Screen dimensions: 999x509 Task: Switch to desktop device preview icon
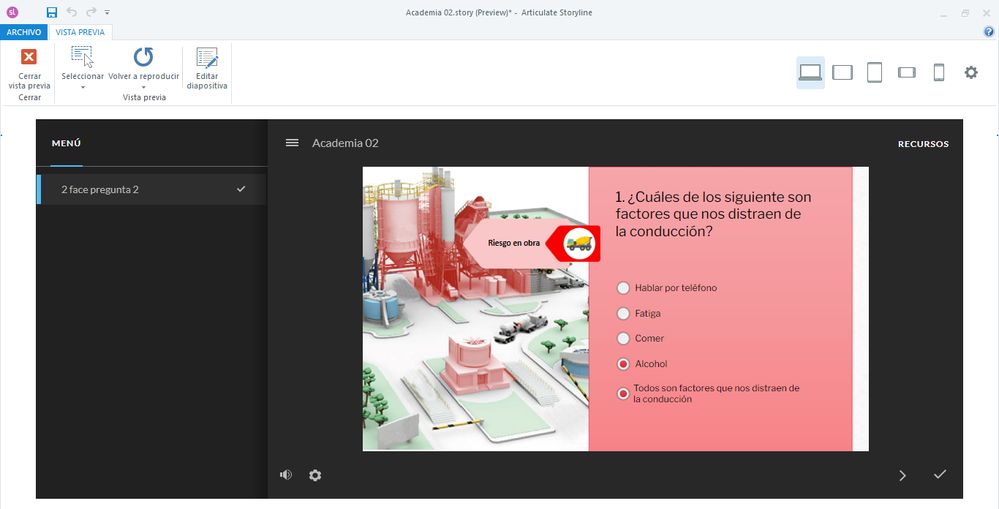[x=810, y=72]
